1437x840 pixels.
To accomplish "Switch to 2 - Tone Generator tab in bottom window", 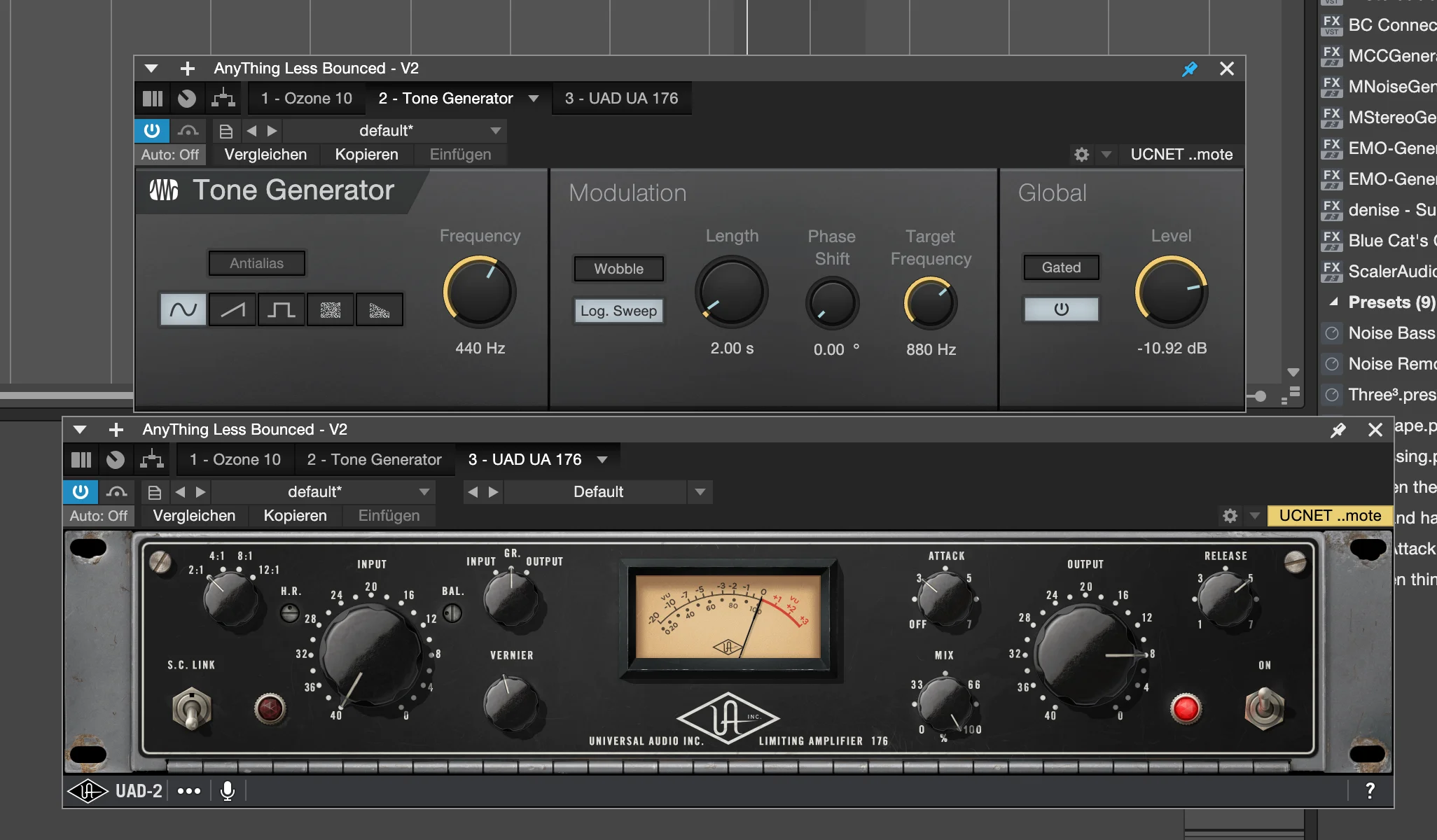I will (x=374, y=459).
